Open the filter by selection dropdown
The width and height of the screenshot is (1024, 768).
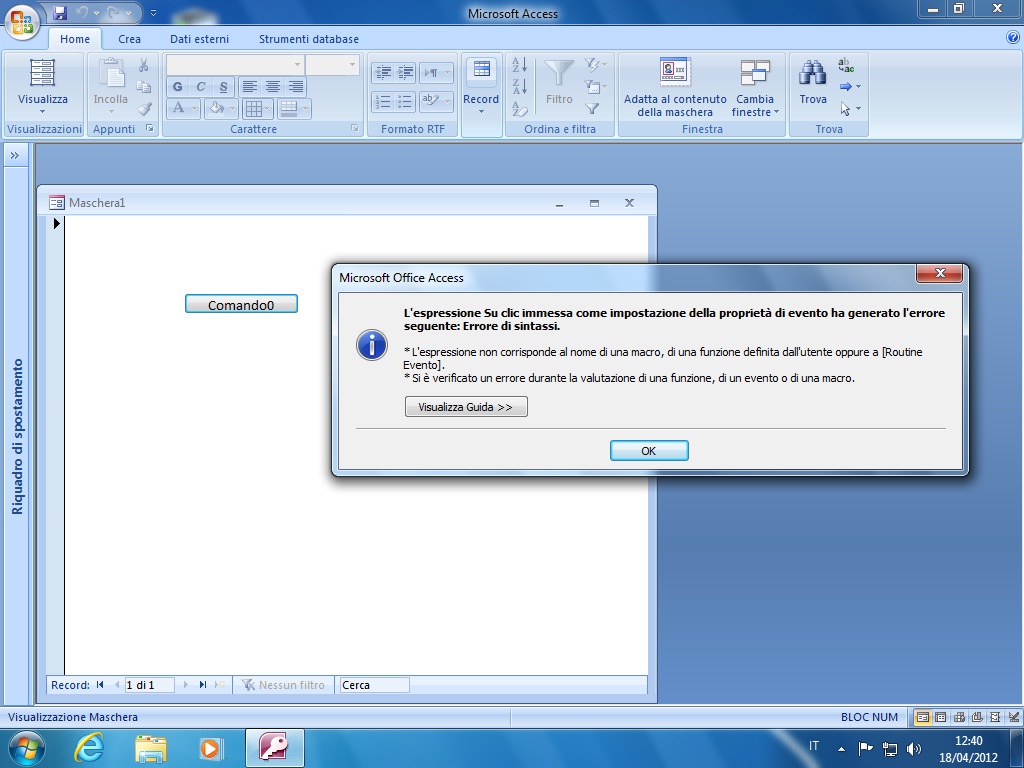coord(595,65)
